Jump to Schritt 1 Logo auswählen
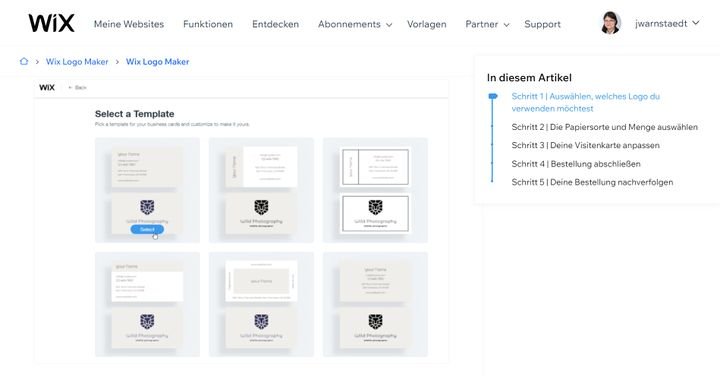The height and width of the screenshot is (376, 720). tap(585, 102)
